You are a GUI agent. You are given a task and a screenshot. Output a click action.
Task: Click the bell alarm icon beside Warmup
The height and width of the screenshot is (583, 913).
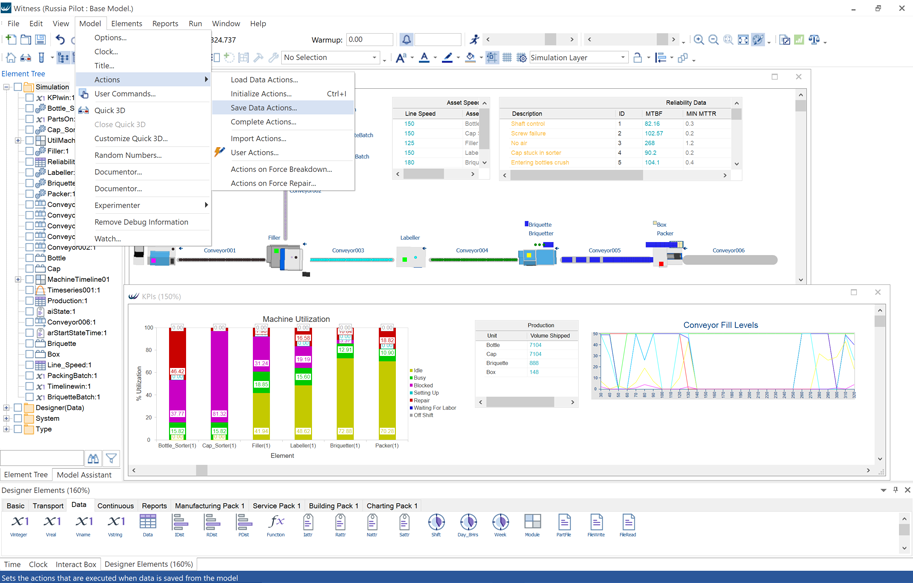[406, 40]
